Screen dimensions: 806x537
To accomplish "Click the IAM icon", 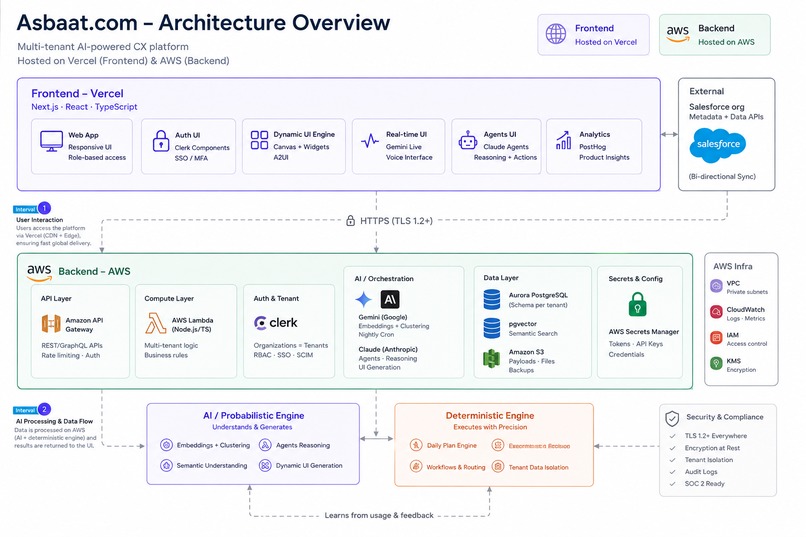I will pyautogui.click(x=717, y=338).
